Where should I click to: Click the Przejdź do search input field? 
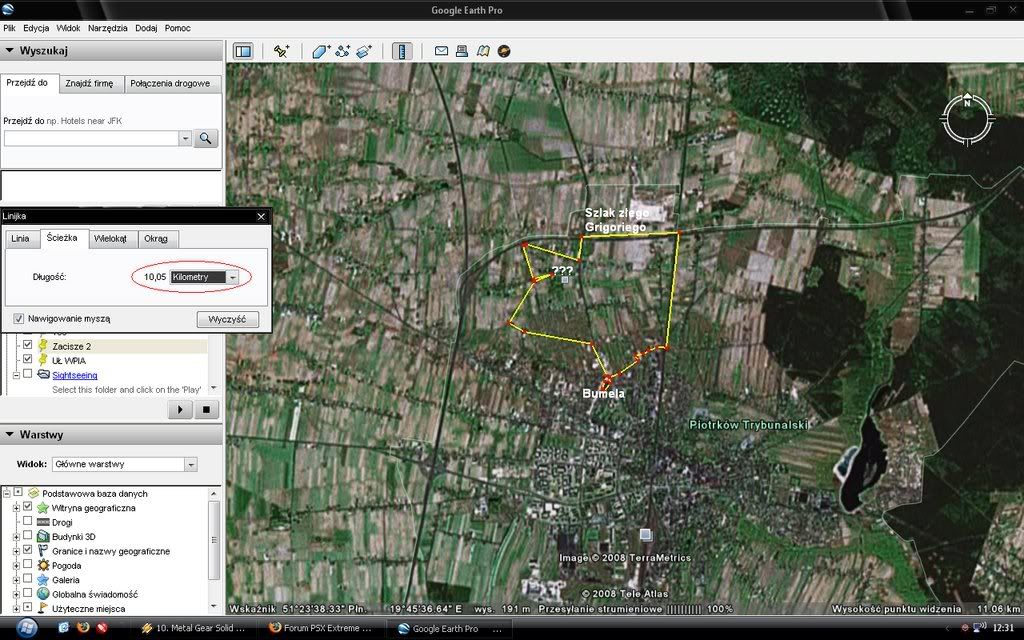click(x=91, y=138)
